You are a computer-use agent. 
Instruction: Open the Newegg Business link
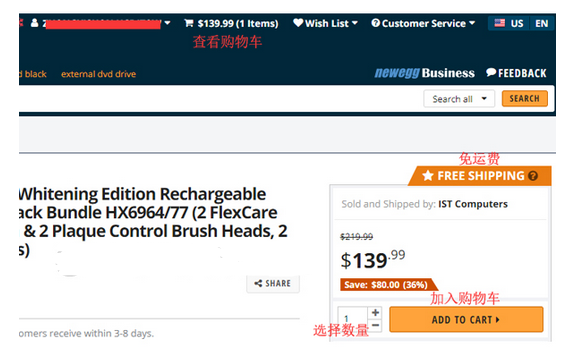point(424,73)
